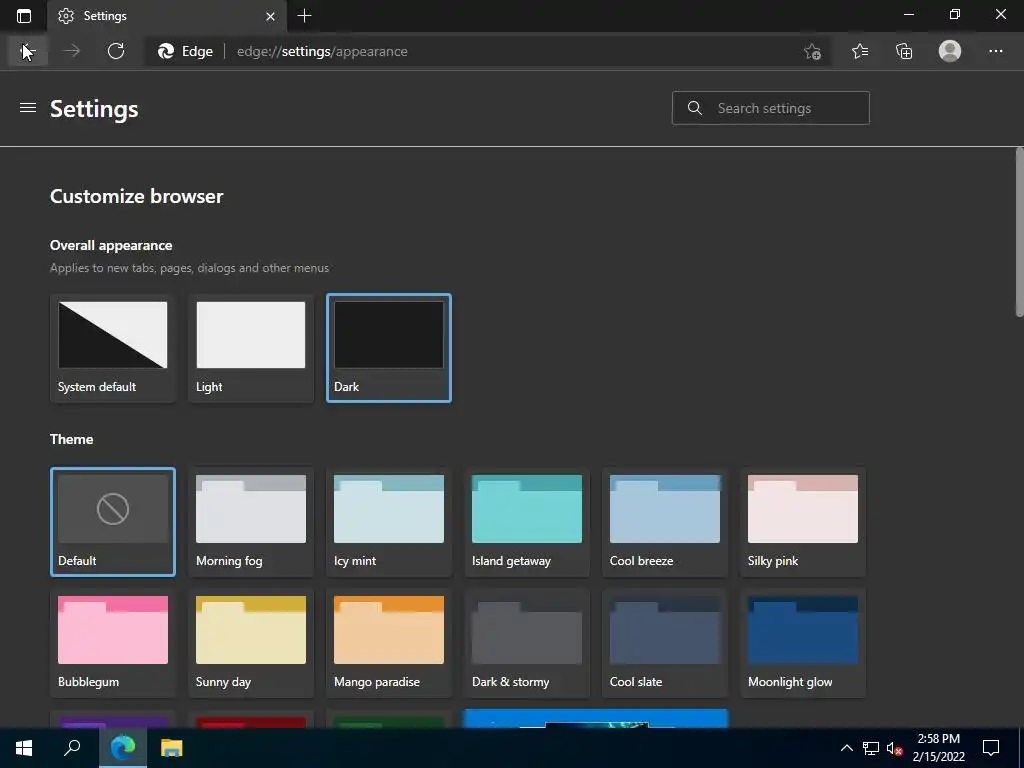Open File Explorer from taskbar

172,748
